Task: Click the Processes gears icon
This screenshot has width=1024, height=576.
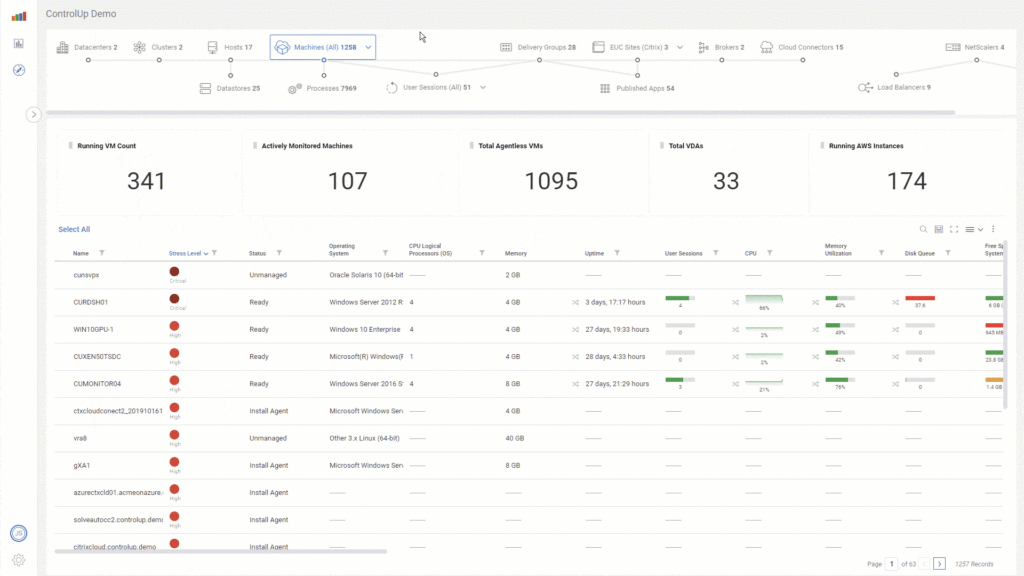Action: [295, 88]
